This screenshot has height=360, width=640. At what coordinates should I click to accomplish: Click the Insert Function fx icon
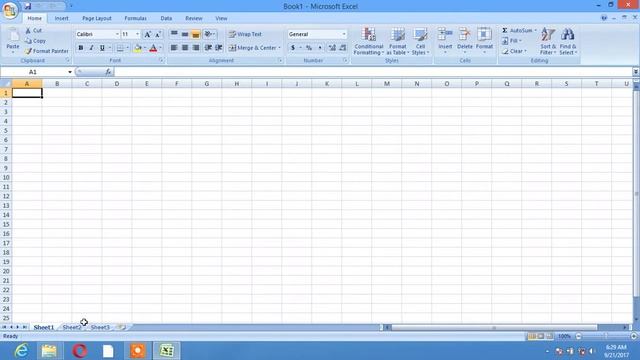click(108, 72)
